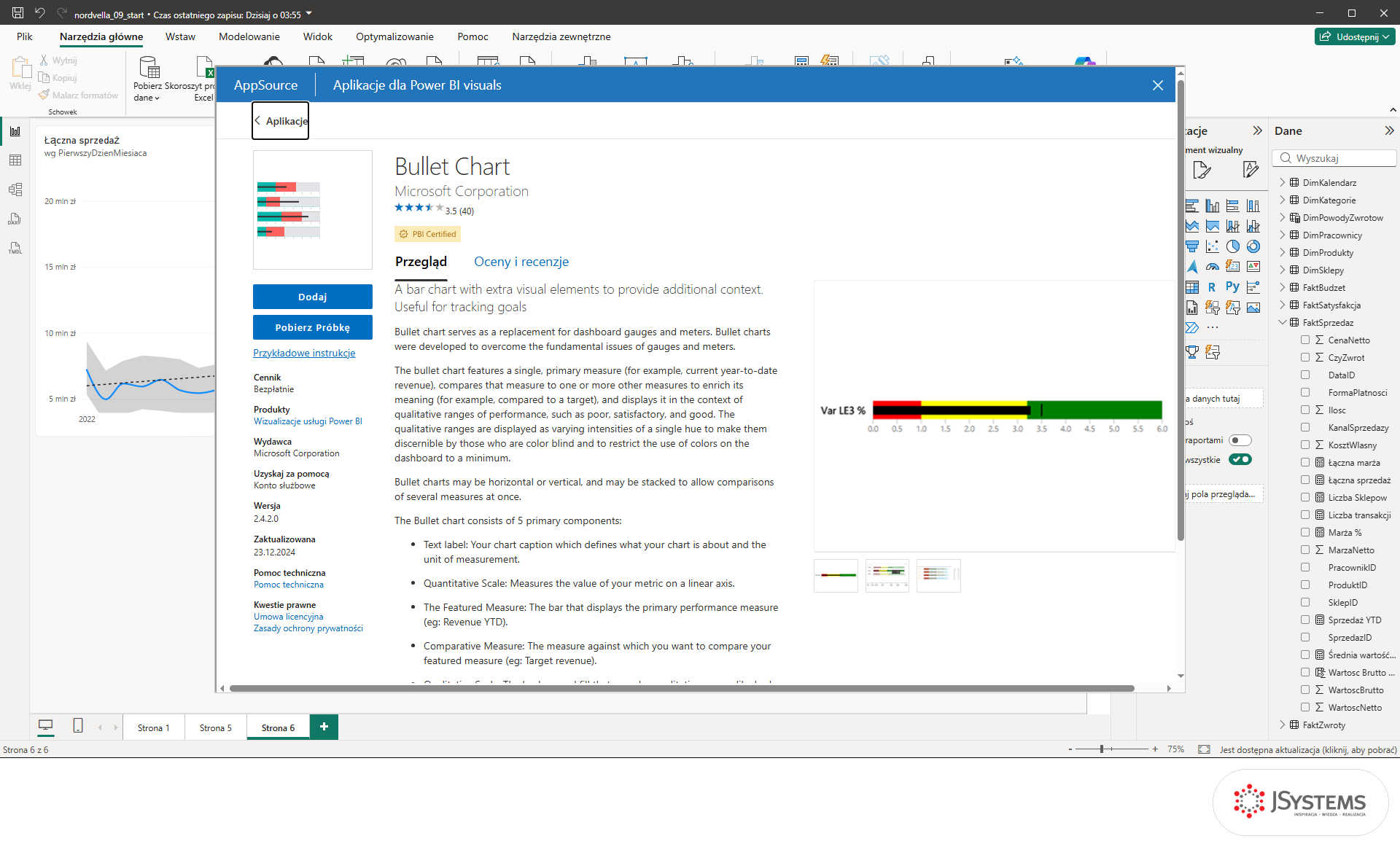Switch to Oceny i recenzje tab
The image size is (1400, 847).
[521, 262]
